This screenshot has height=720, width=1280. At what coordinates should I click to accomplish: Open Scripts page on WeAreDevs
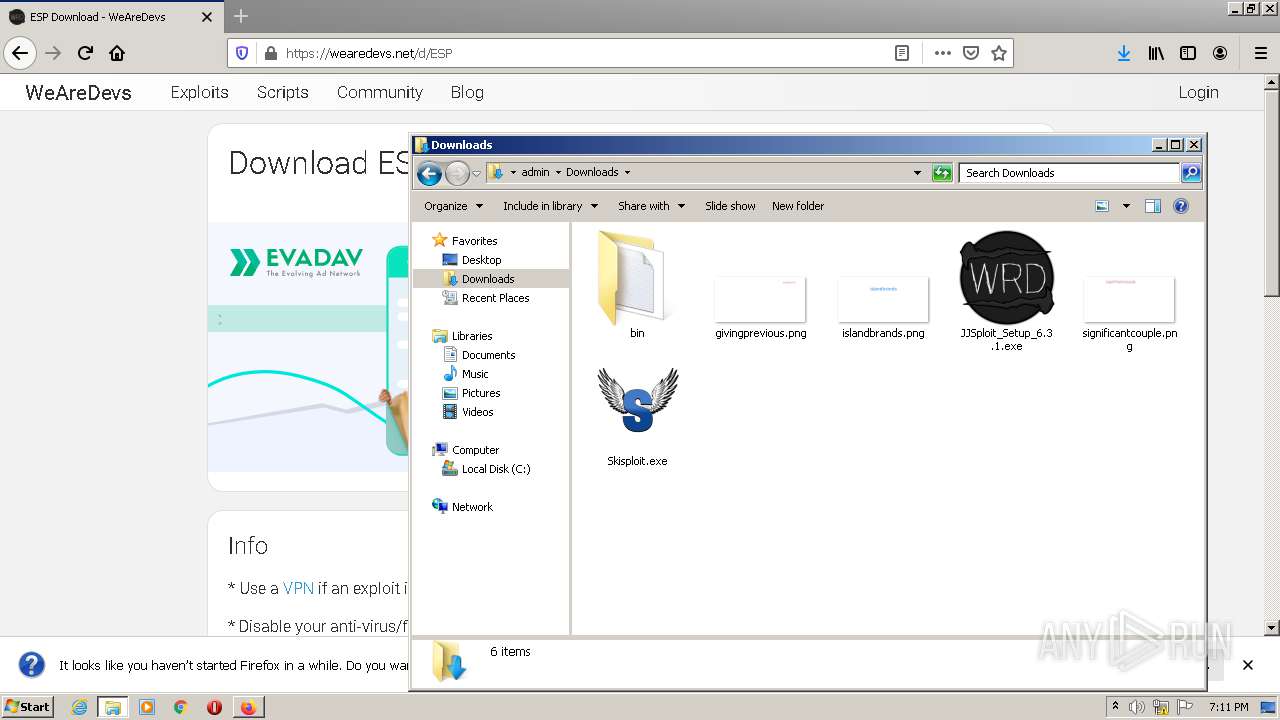pyautogui.click(x=282, y=92)
